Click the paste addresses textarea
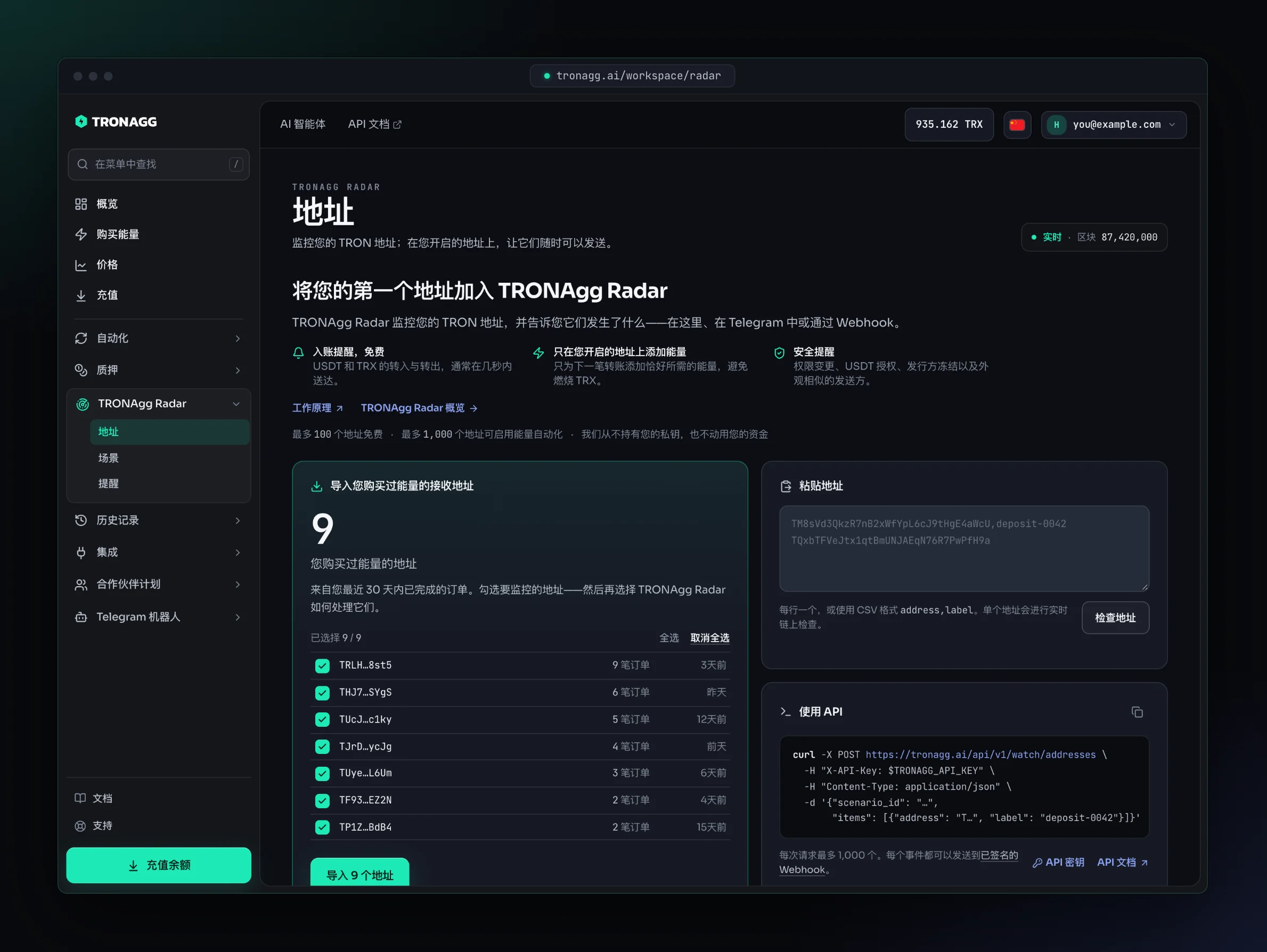 click(x=964, y=549)
